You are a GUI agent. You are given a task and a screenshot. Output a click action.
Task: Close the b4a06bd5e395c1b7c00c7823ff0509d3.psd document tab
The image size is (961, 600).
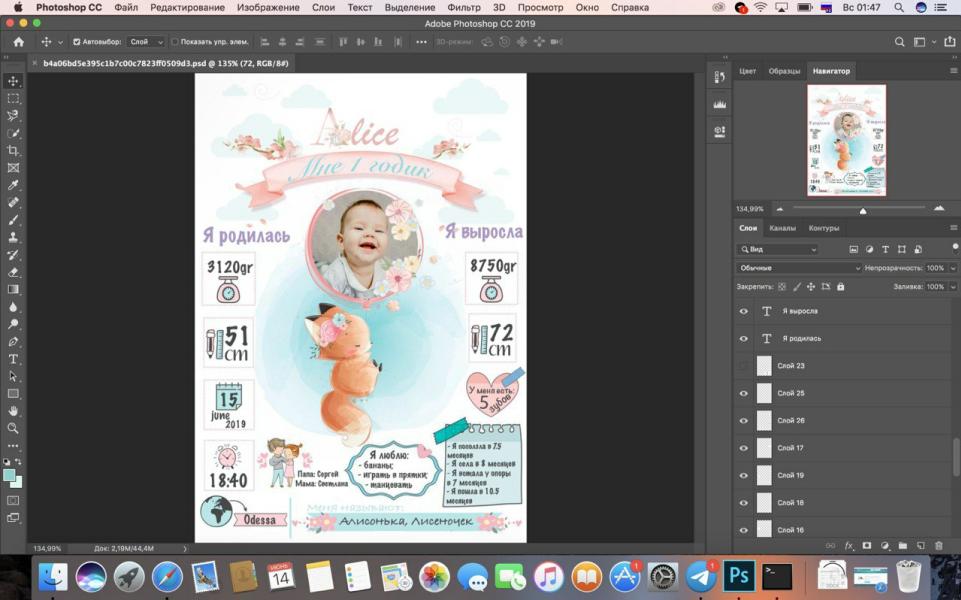point(35,63)
